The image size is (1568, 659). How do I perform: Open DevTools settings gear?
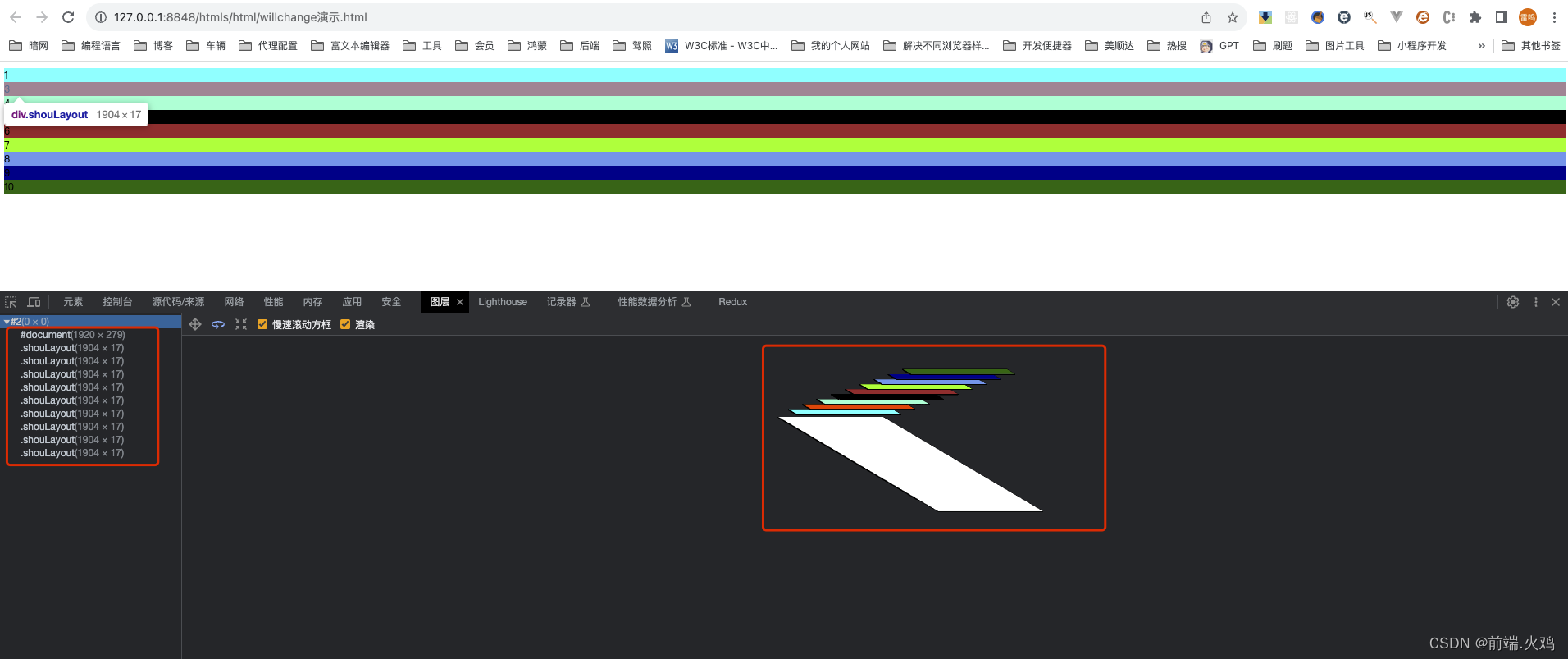pyautogui.click(x=1513, y=302)
